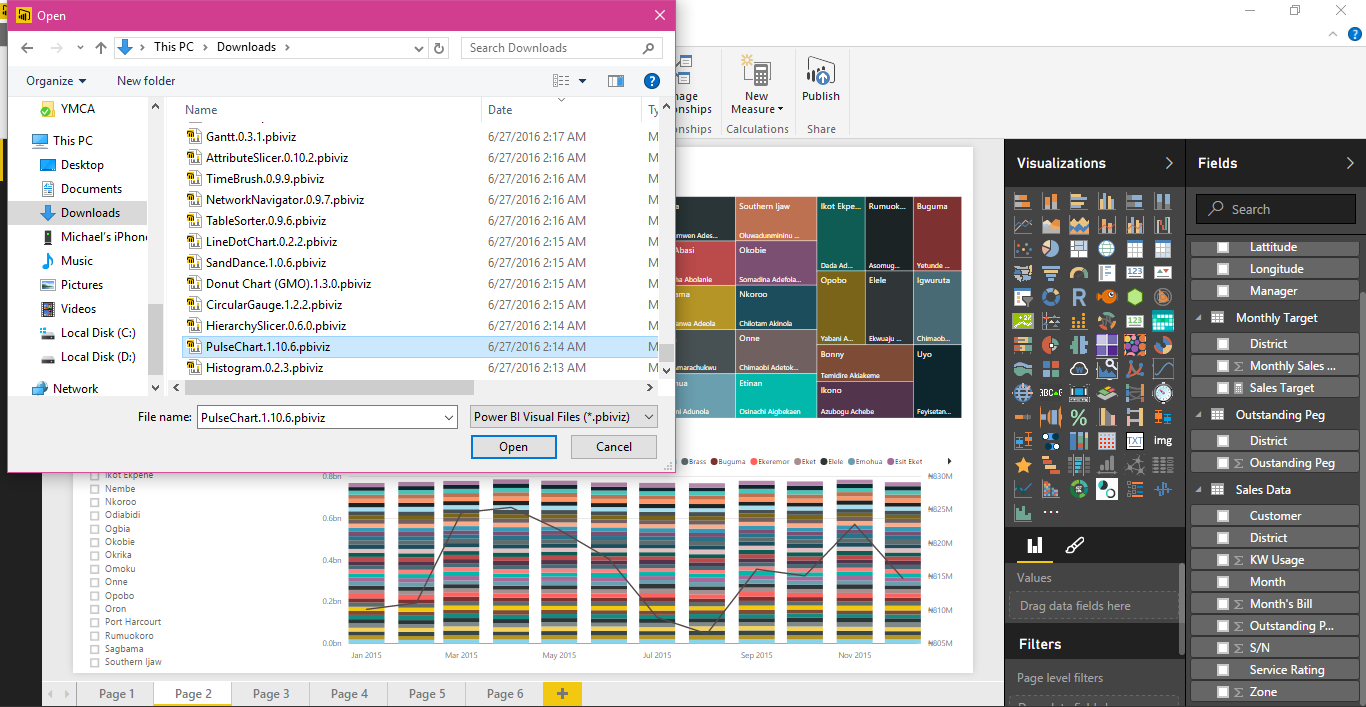
Task: Tick the Nembe slicer checkbox
Action: tap(95, 489)
